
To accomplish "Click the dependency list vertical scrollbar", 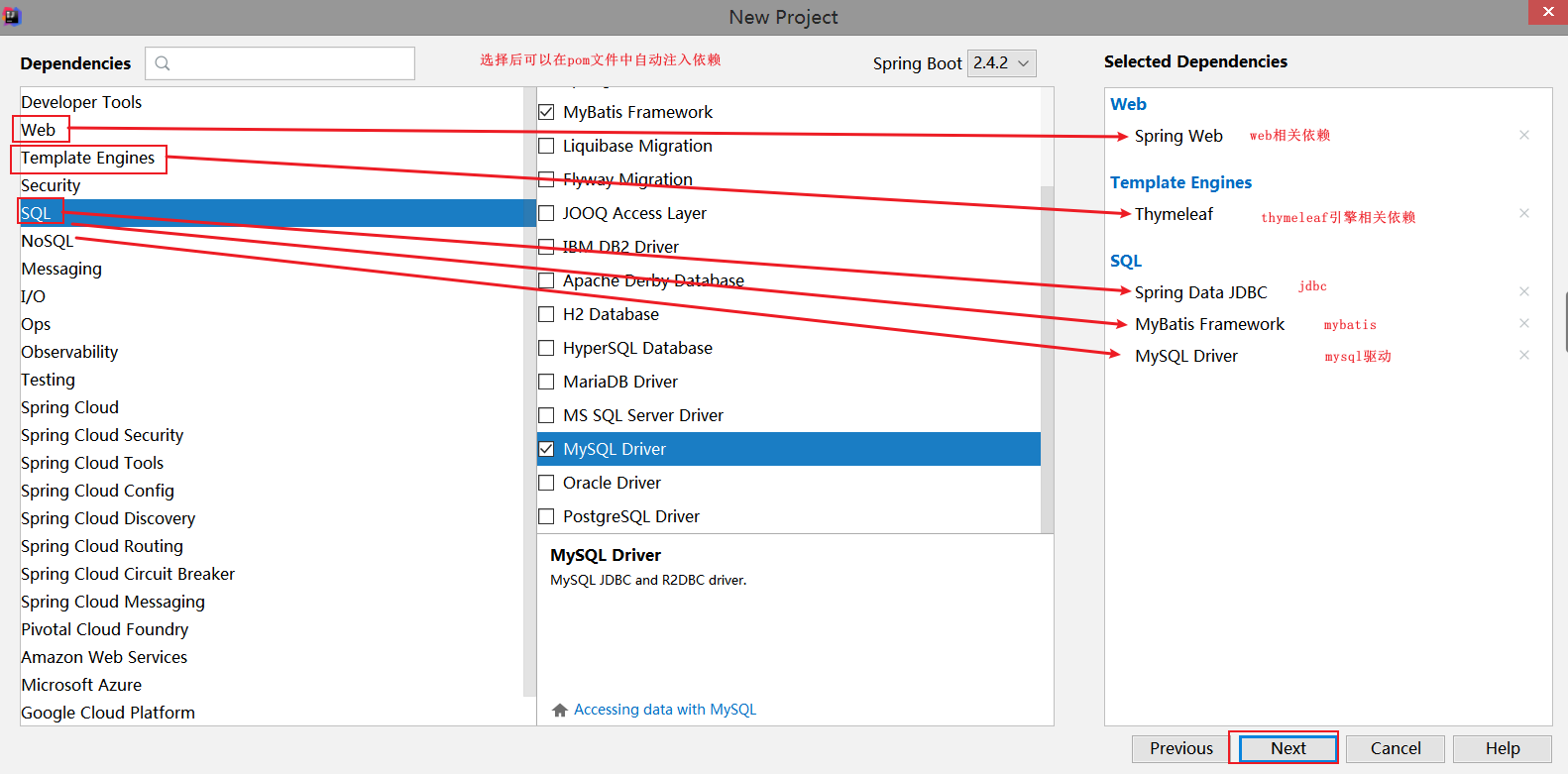I will tap(1047, 359).
